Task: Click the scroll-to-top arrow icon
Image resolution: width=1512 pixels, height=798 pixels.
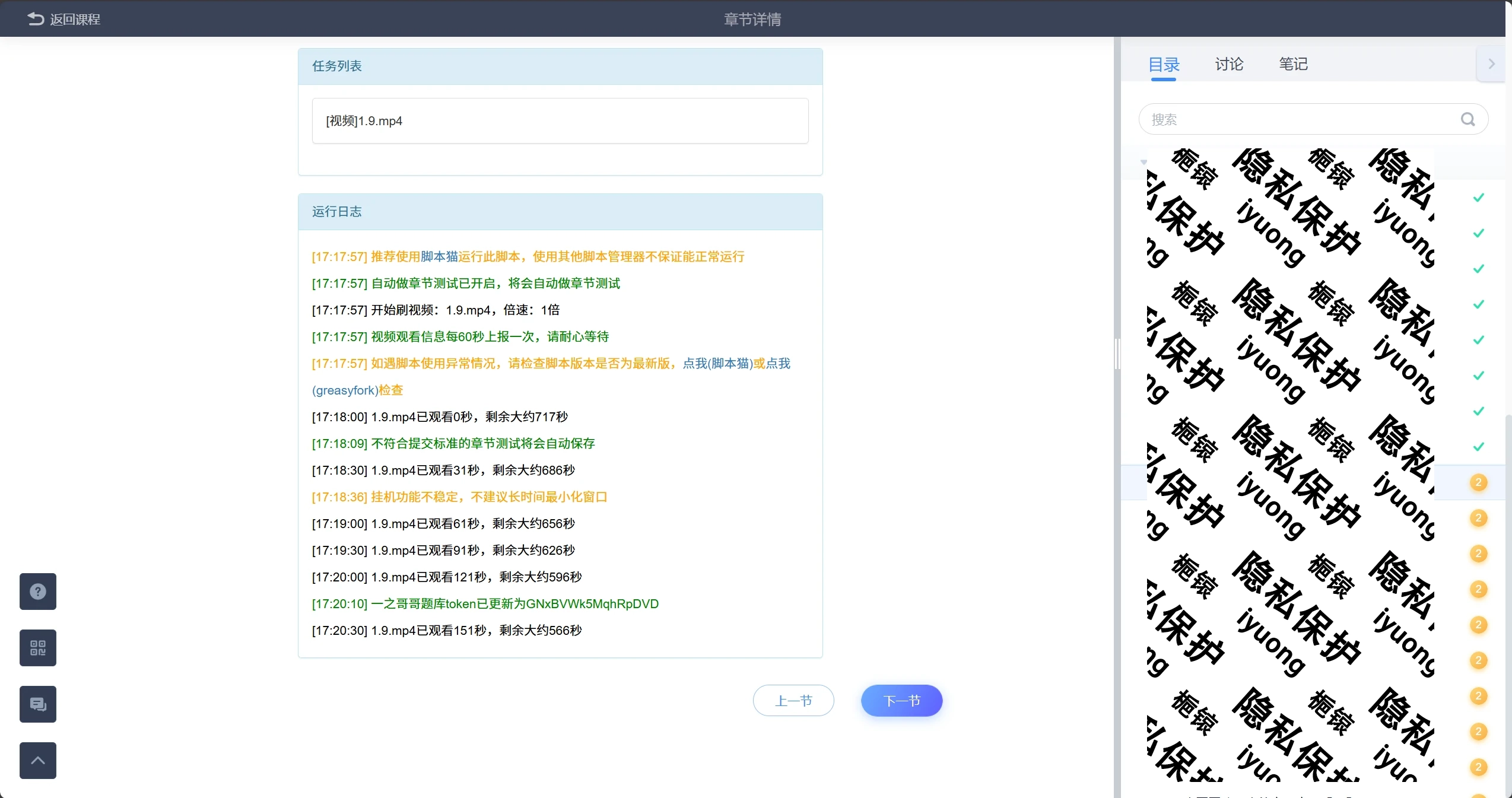Action: pyautogui.click(x=38, y=760)
